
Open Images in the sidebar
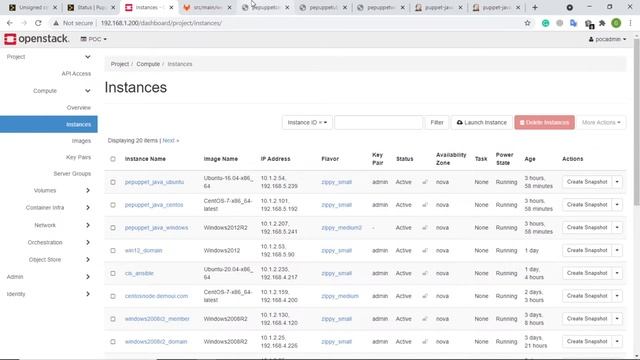click(x=81, y=141)
